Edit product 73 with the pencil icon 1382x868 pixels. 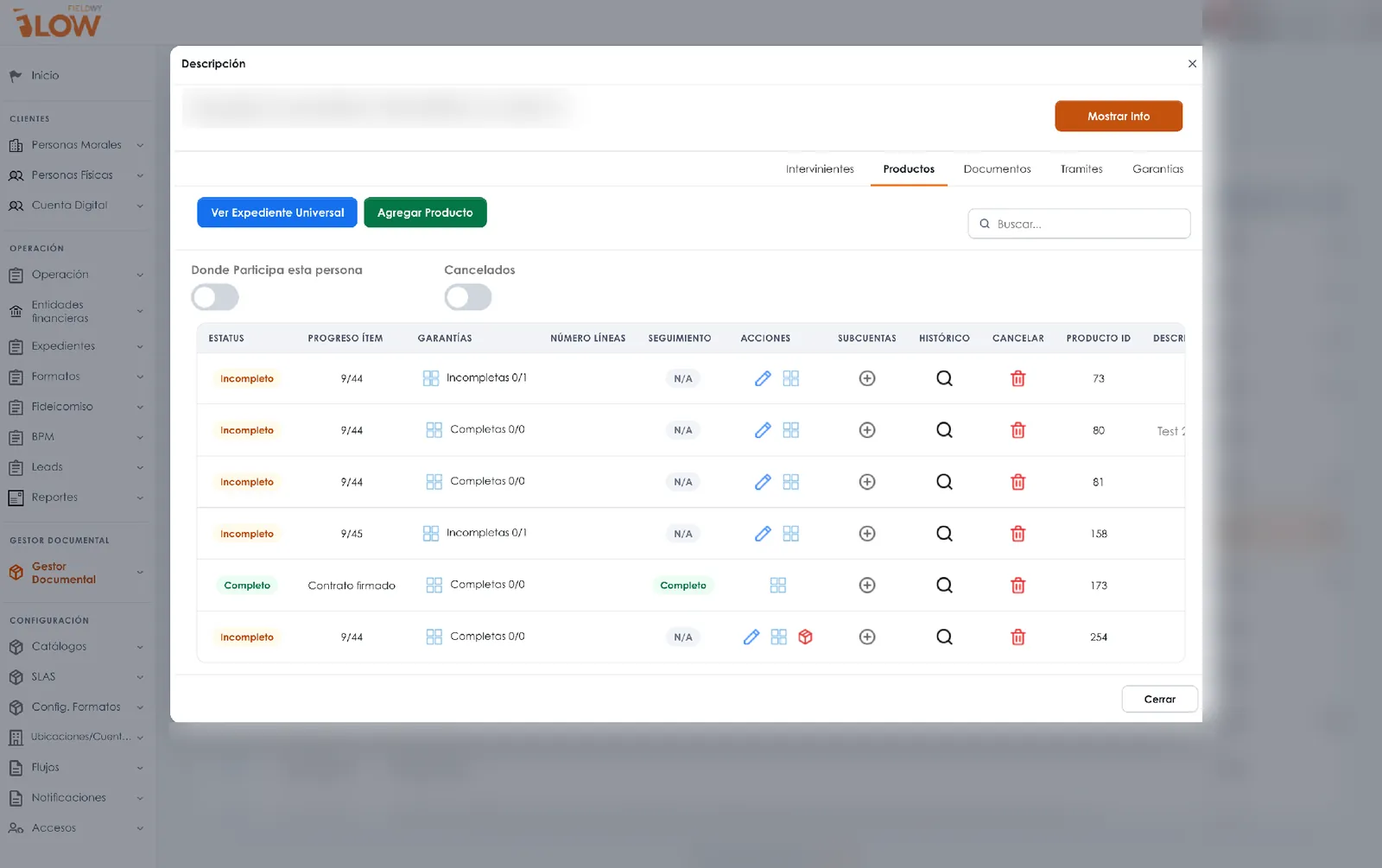click(x=763, y=378)
